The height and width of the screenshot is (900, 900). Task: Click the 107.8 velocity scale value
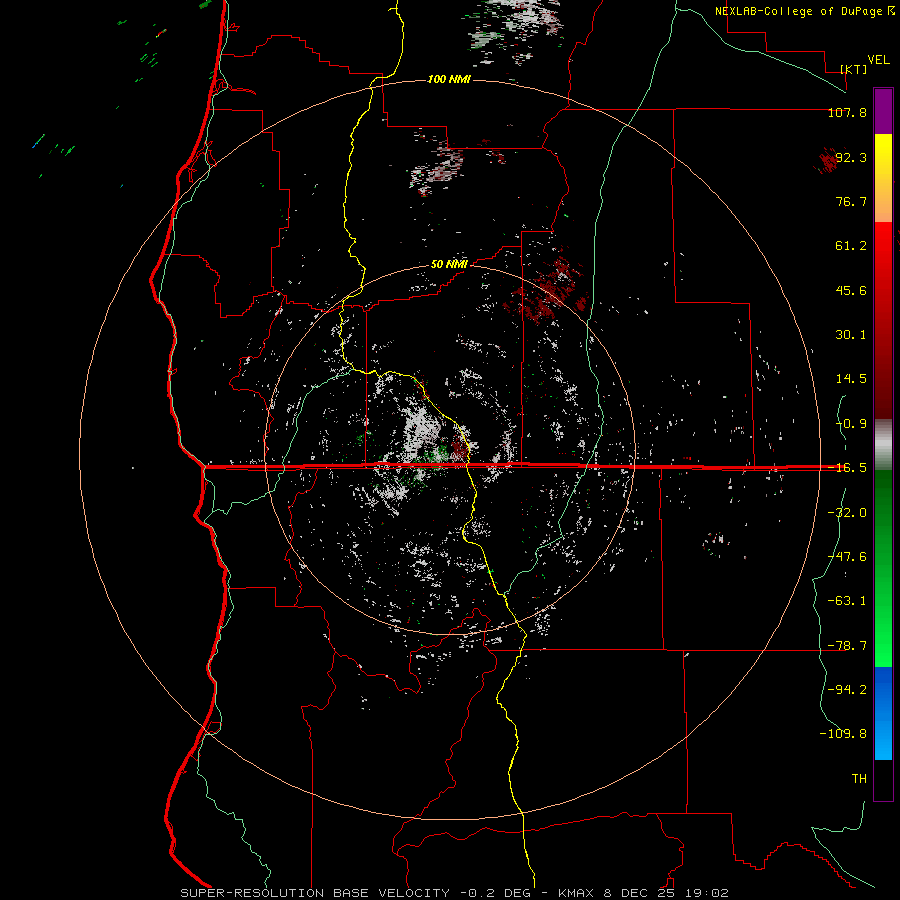pos(847,112)
